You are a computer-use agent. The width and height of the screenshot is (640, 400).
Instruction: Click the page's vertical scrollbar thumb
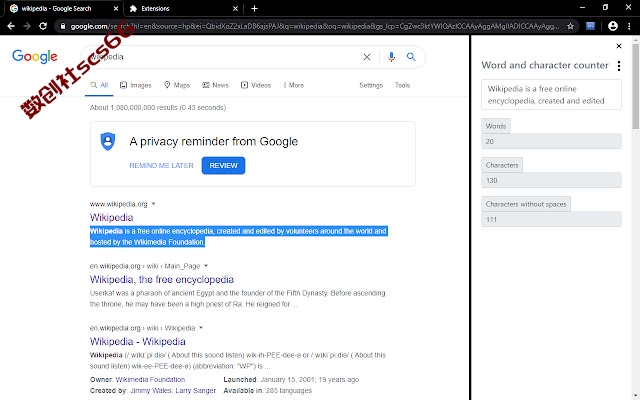coord(636,86)
